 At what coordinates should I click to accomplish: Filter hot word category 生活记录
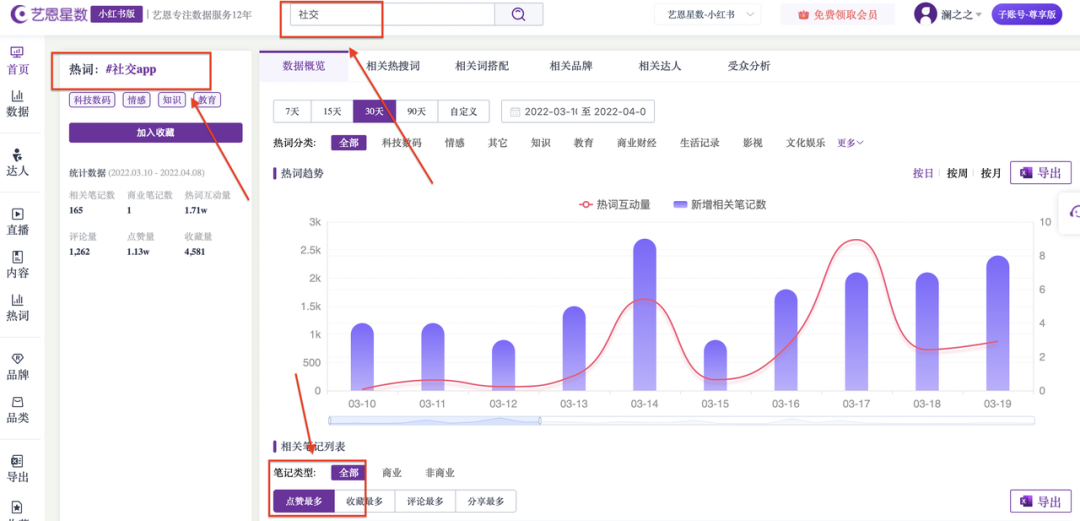click(700, 143)
